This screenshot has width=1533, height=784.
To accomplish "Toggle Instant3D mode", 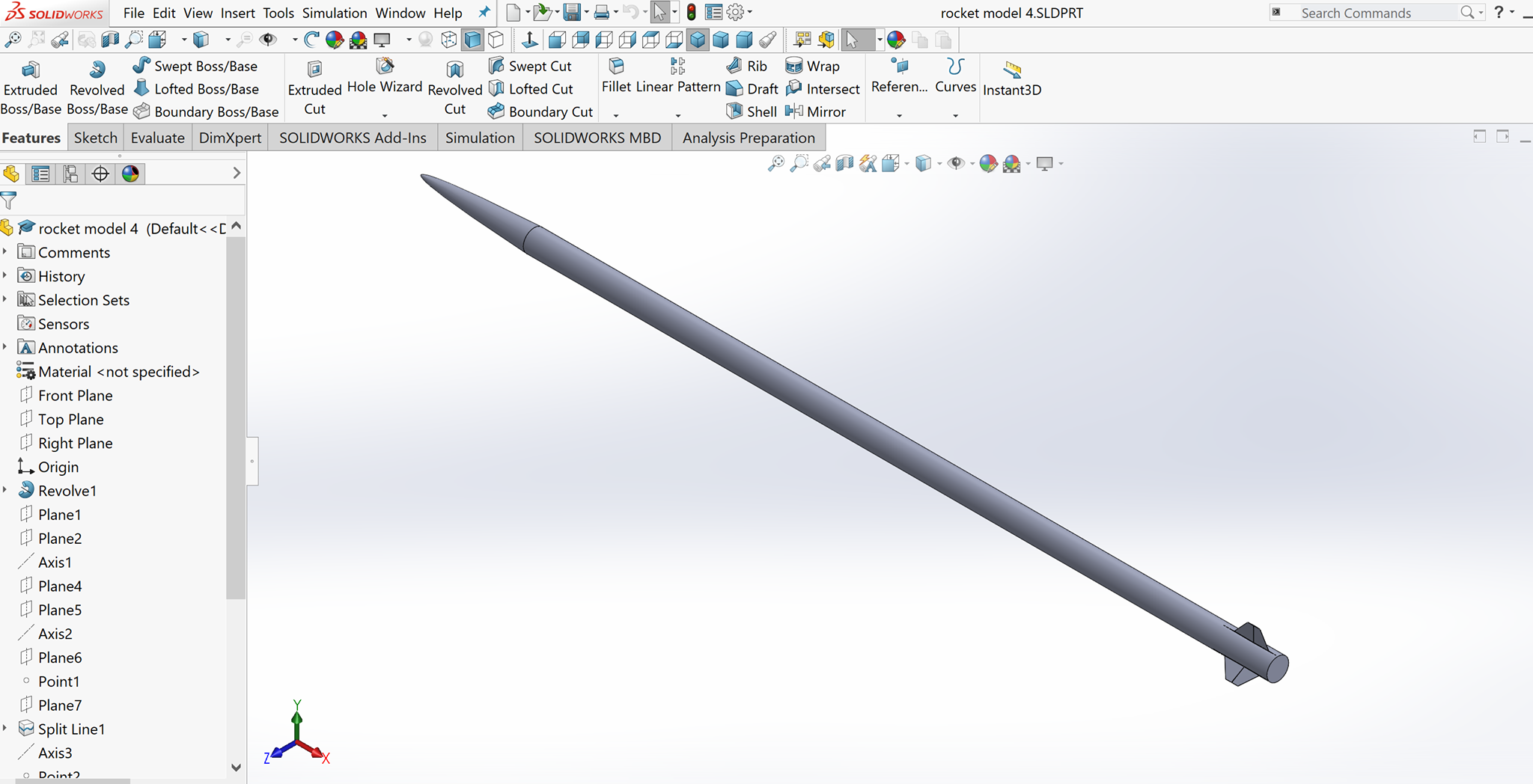I will 1012,79.
